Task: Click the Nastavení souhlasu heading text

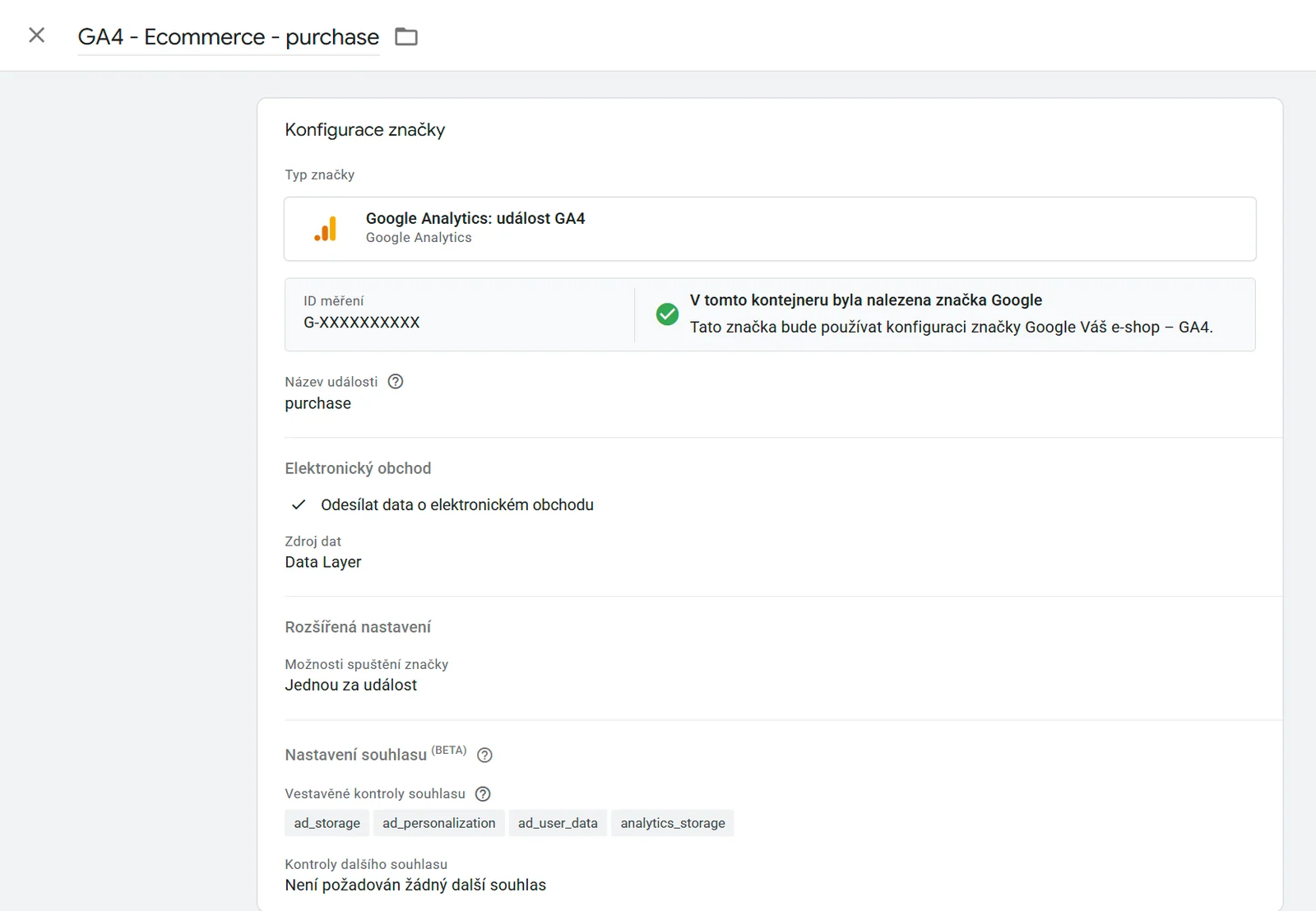Action: [356, 755]
